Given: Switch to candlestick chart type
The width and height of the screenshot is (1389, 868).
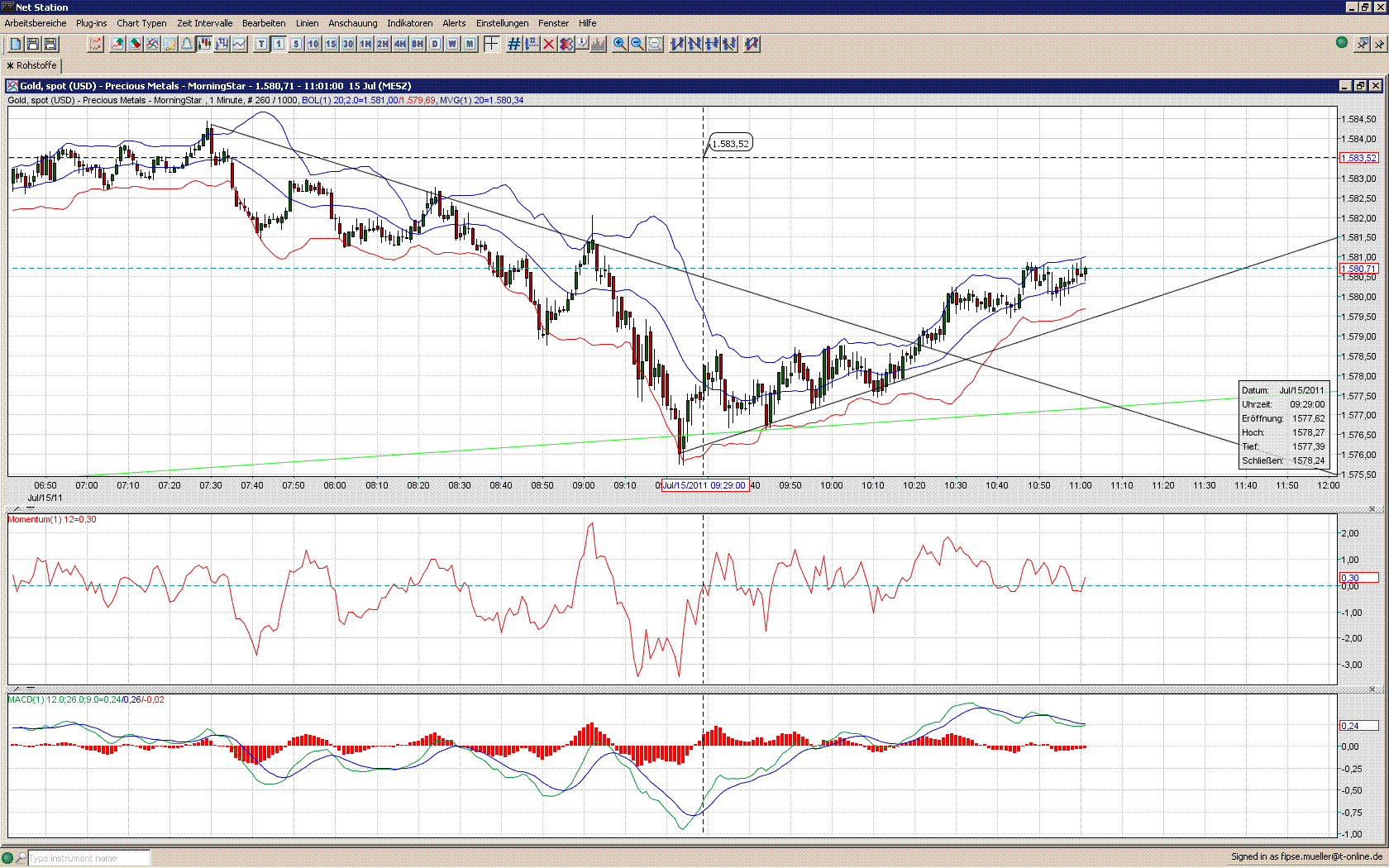Looking at the screenshot, I should tap(204, 44).
